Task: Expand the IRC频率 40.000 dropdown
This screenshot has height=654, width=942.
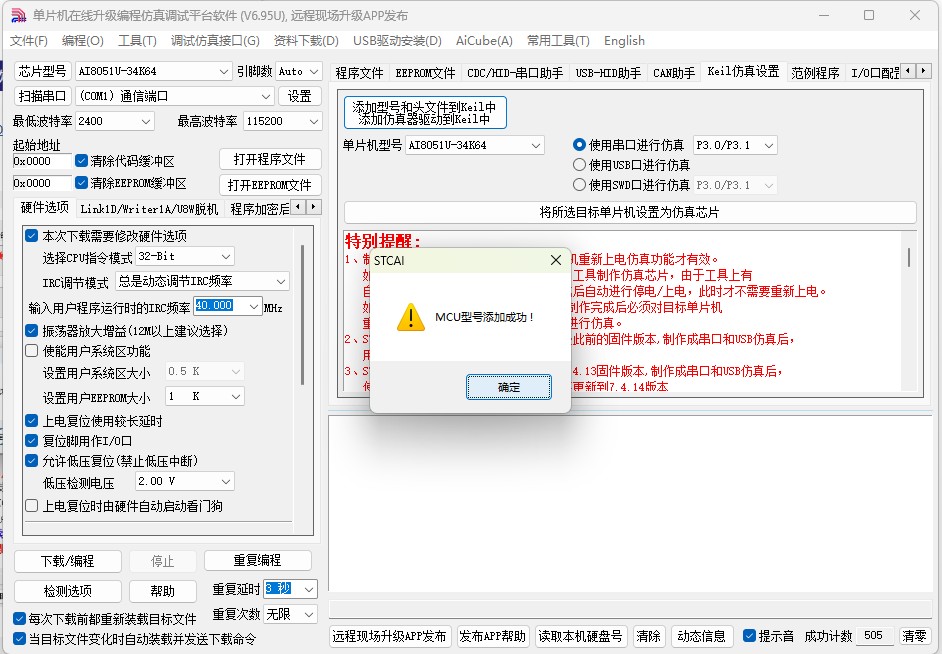Action: click(x=254, y=306)
